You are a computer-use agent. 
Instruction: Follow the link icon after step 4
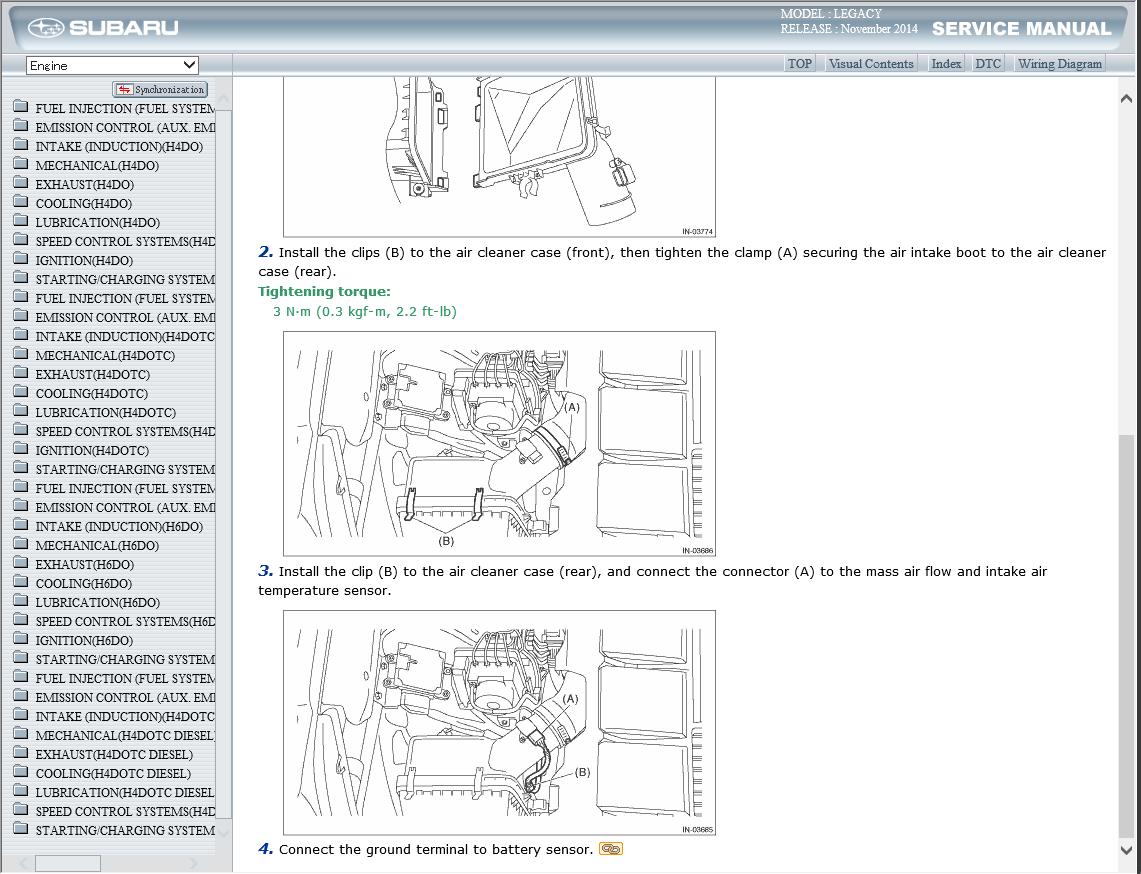[611, 849]
